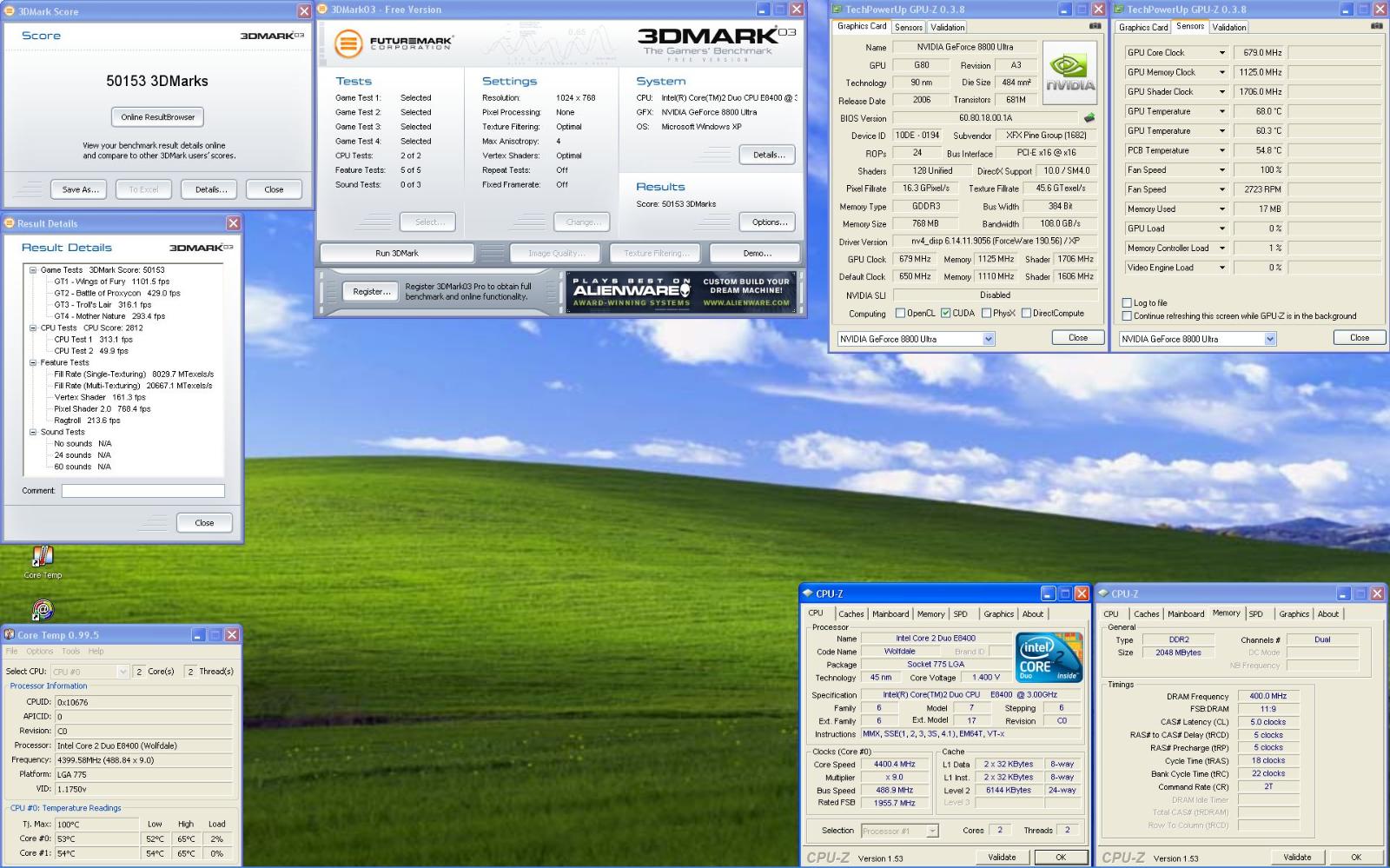Click the 3DMark Score window title icon

tap(10, 11)
